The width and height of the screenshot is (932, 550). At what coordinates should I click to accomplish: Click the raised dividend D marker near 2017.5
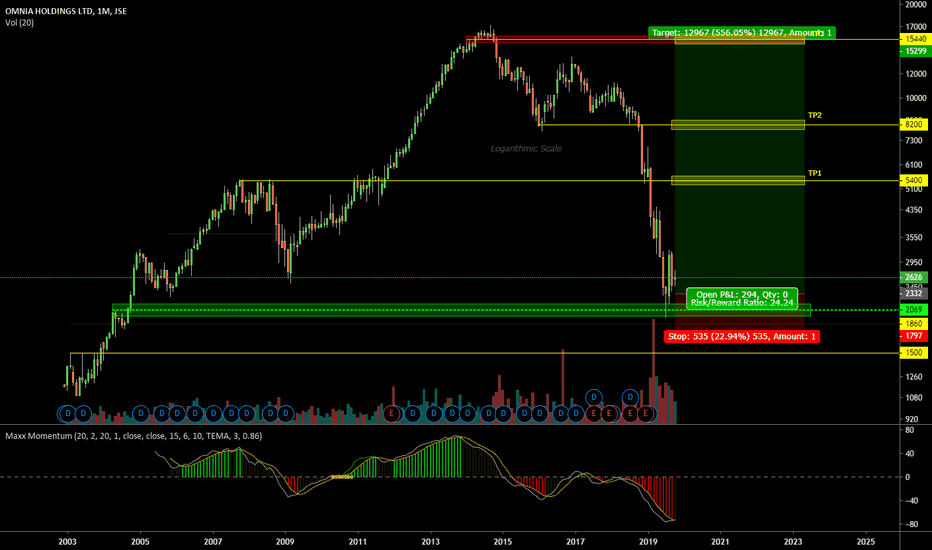[594, 397]
